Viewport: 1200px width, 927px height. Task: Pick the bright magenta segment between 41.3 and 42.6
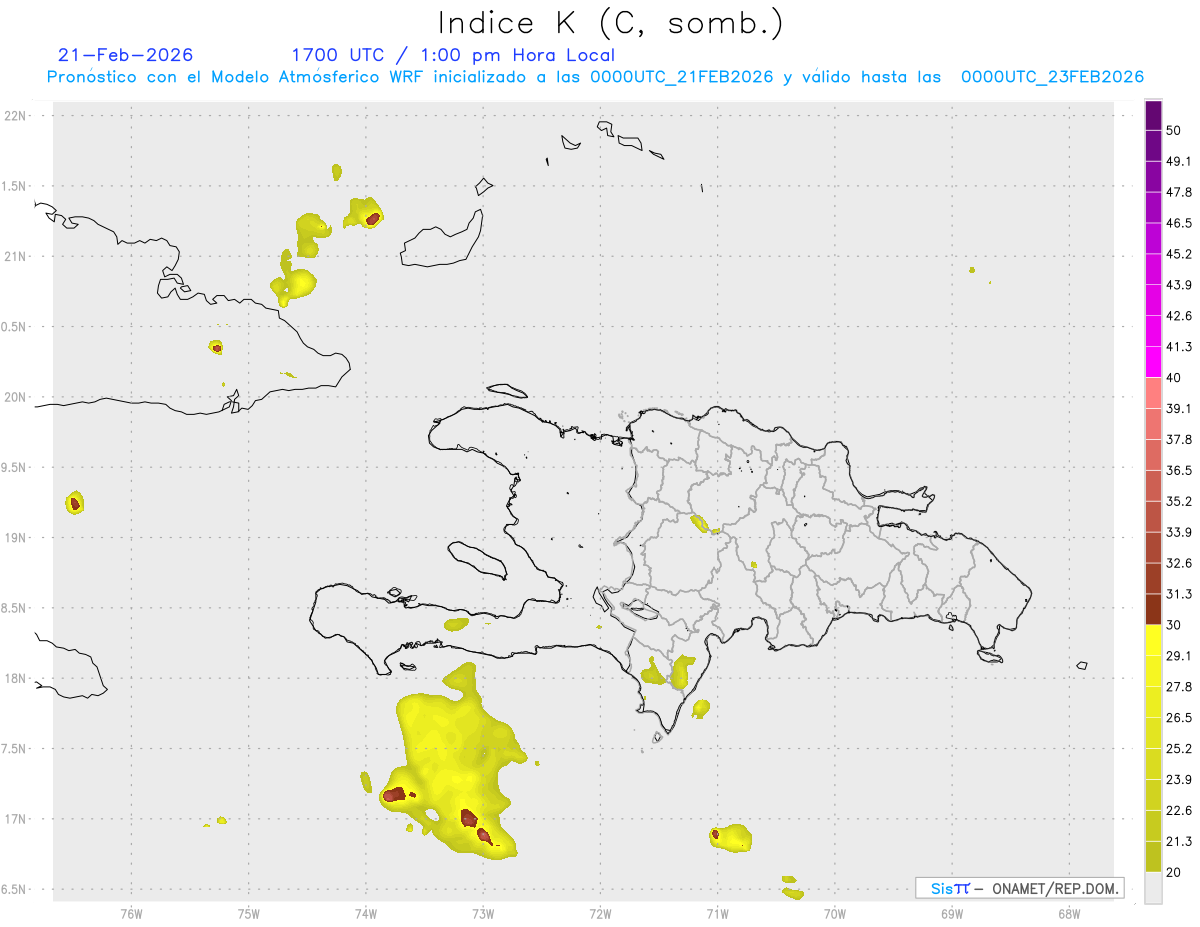[1153, 331]
